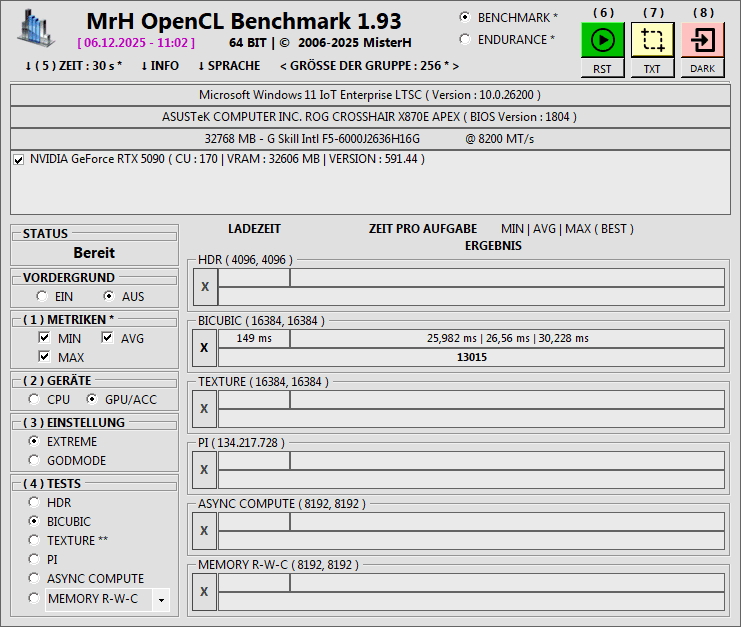Select GPU/ACC as device
This screenshot has width=741, height=627.
pos(92,399)
